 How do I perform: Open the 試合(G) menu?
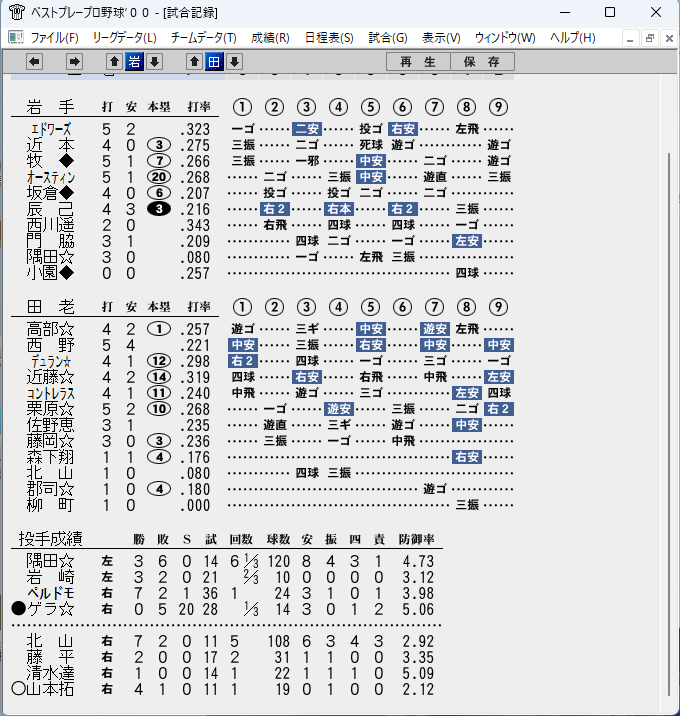388,37
